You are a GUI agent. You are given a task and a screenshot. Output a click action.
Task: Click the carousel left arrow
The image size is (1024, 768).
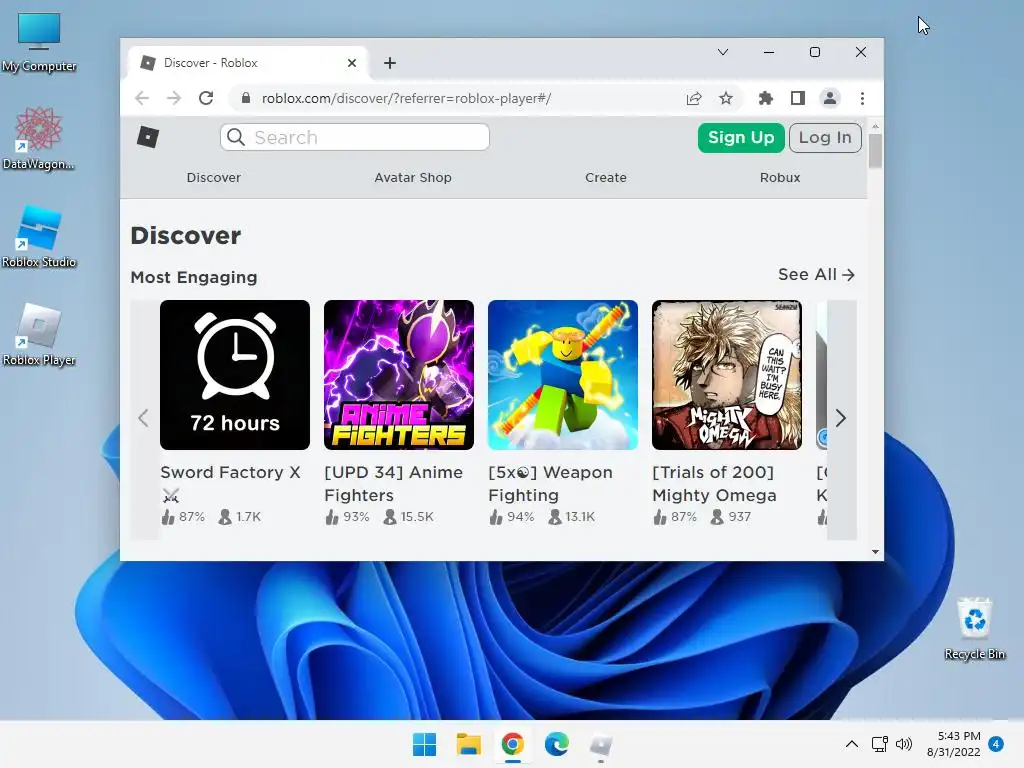[x=144, y=418]
